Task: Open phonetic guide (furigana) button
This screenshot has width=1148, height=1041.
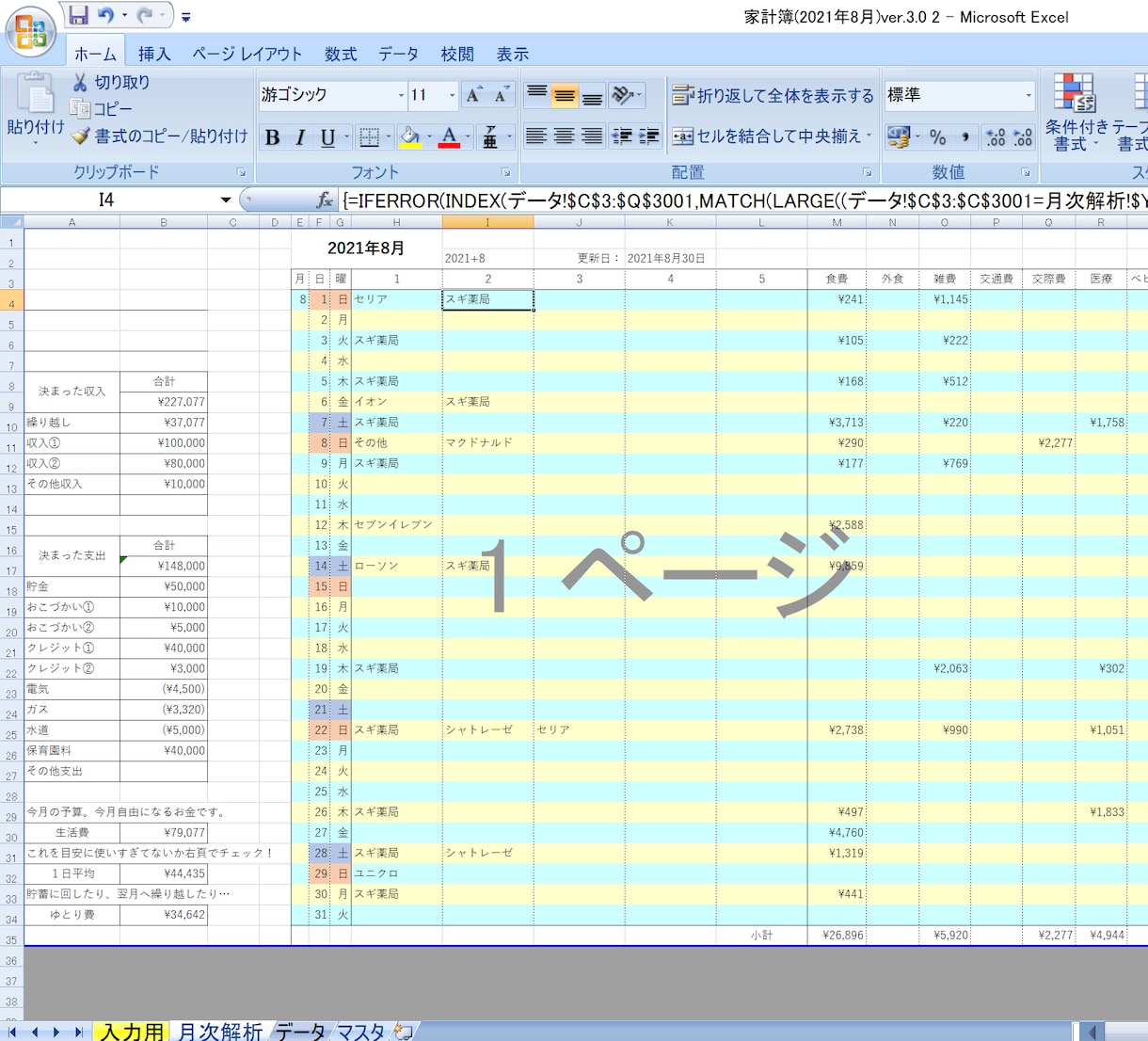Action: coord(490,137)
